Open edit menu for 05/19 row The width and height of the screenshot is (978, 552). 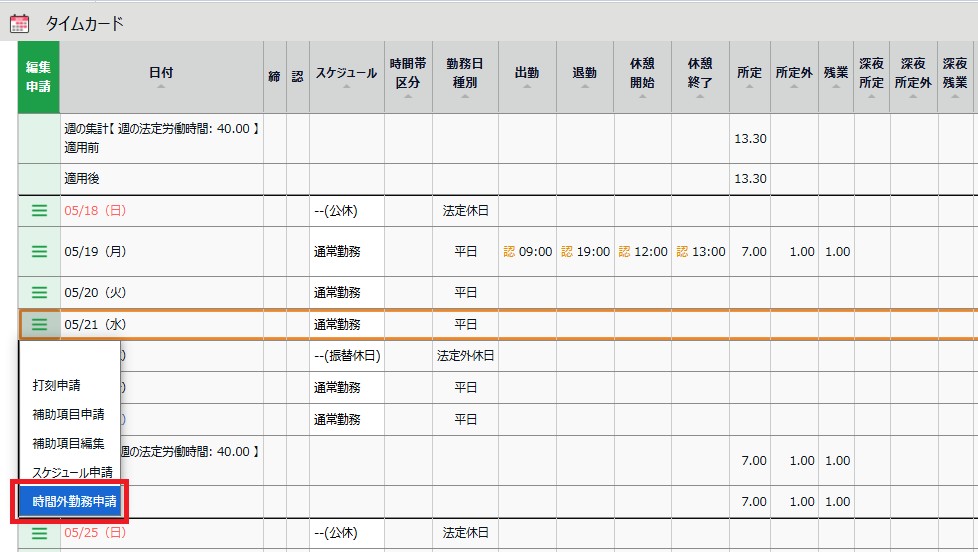tap(39, 252)
